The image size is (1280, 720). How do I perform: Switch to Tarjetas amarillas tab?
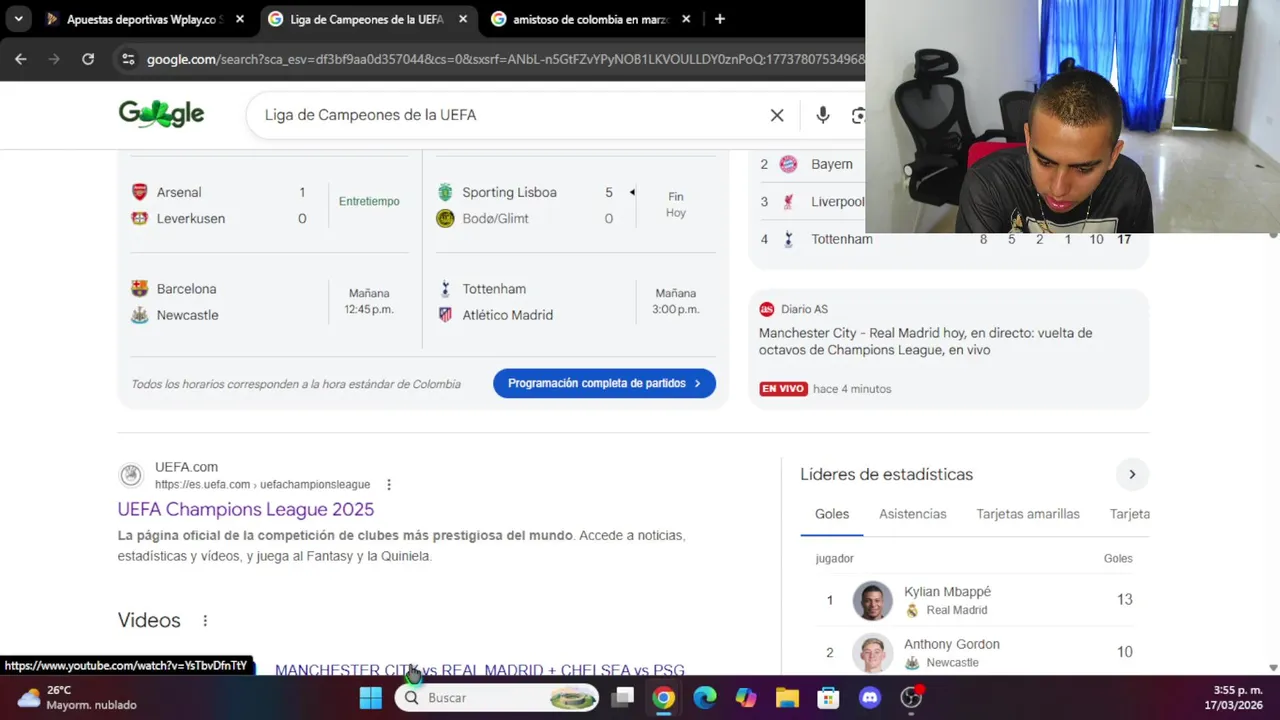pos(1028,514)
